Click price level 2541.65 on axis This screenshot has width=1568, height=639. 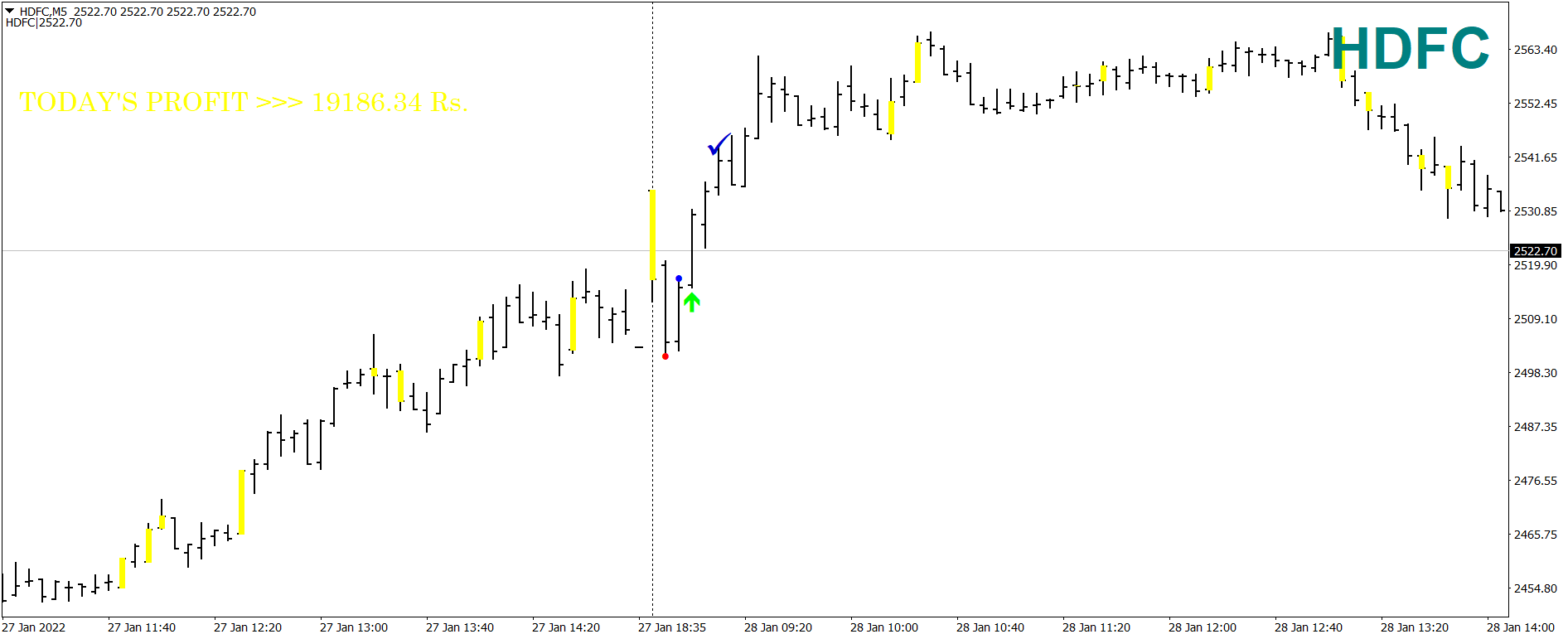tap(1536, 157)
